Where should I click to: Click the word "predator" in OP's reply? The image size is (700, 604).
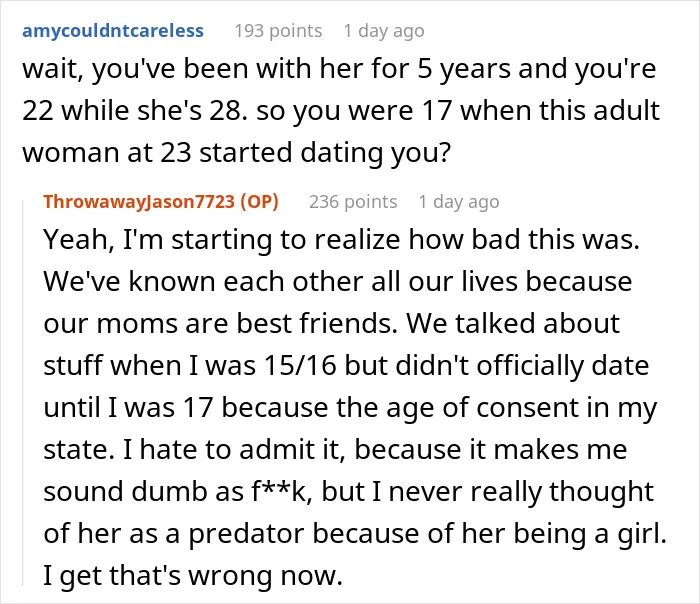point(247,534)
